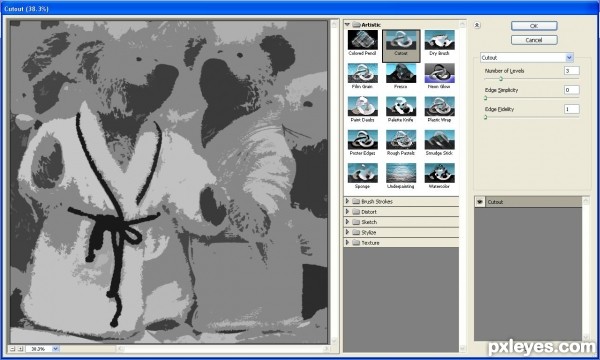Image resolution: width=600 pixels, height=360 pixels.
Task: Choose the Watercolor filter thumbnail
Action: click(x=440, y=173)
